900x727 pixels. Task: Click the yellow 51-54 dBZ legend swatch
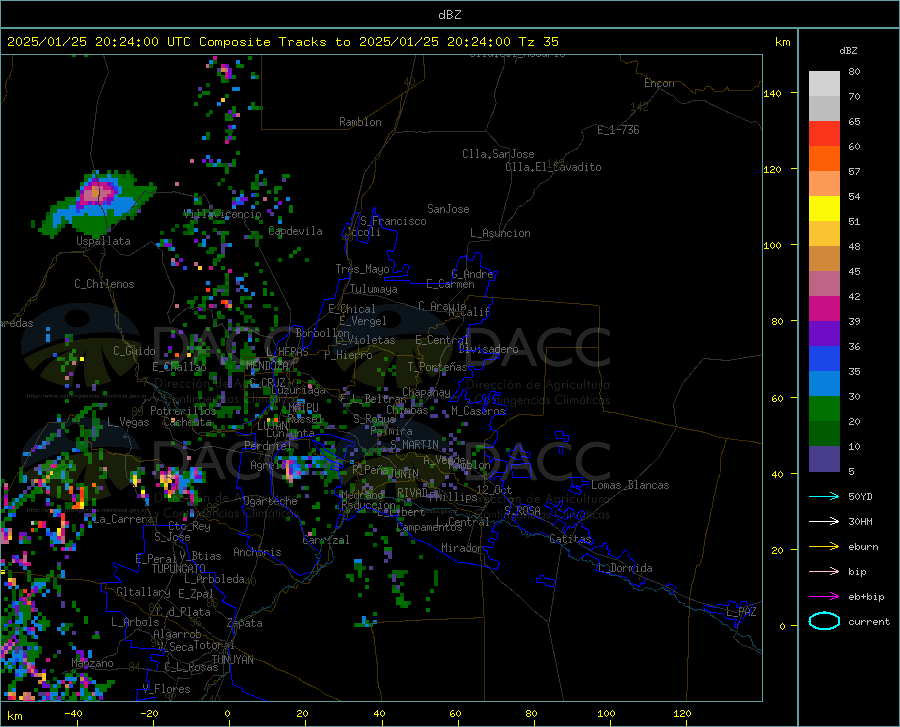(824, 209)
